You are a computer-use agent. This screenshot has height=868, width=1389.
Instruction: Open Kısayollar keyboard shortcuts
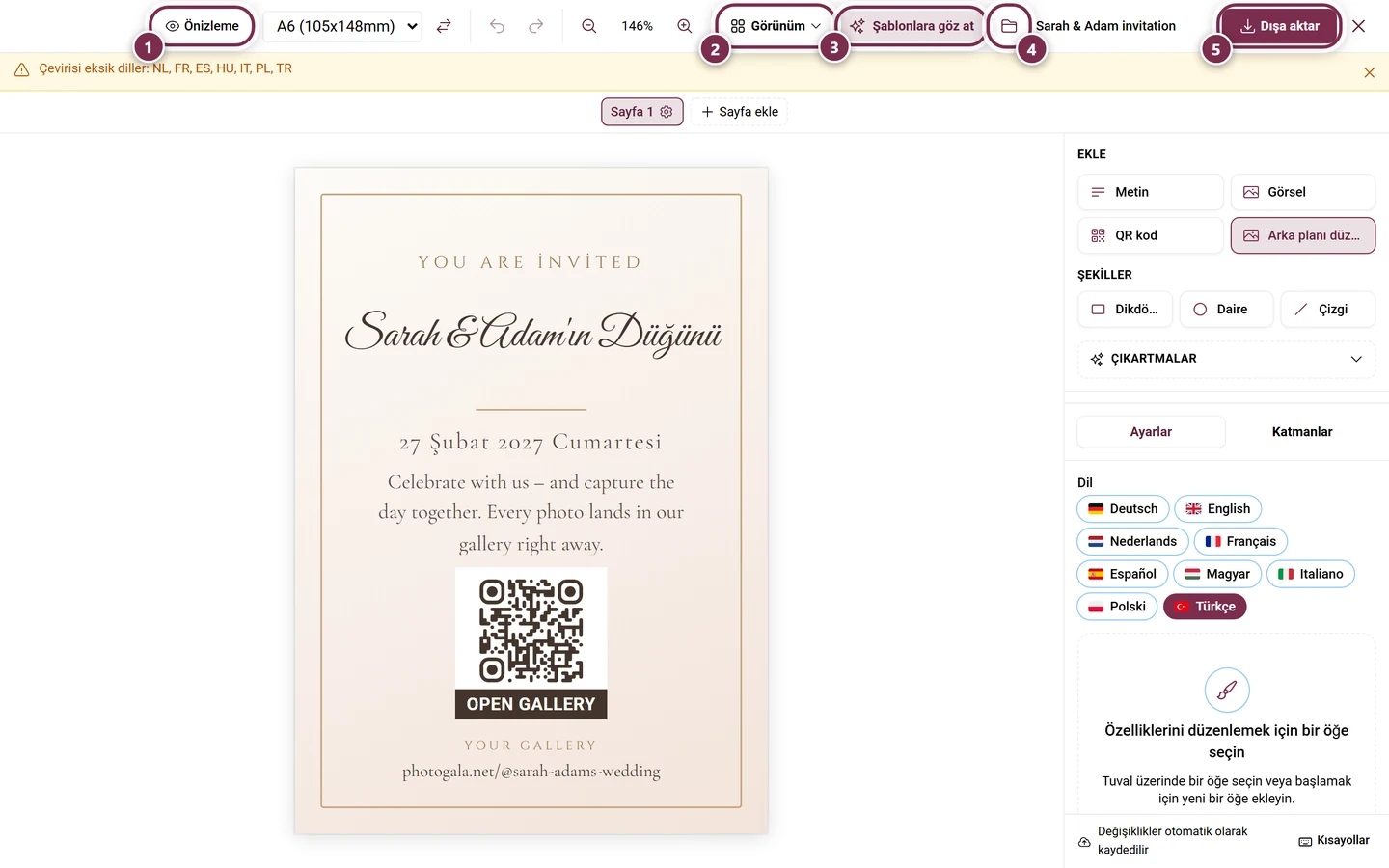pyautogui.click(x=1334, y=841)
